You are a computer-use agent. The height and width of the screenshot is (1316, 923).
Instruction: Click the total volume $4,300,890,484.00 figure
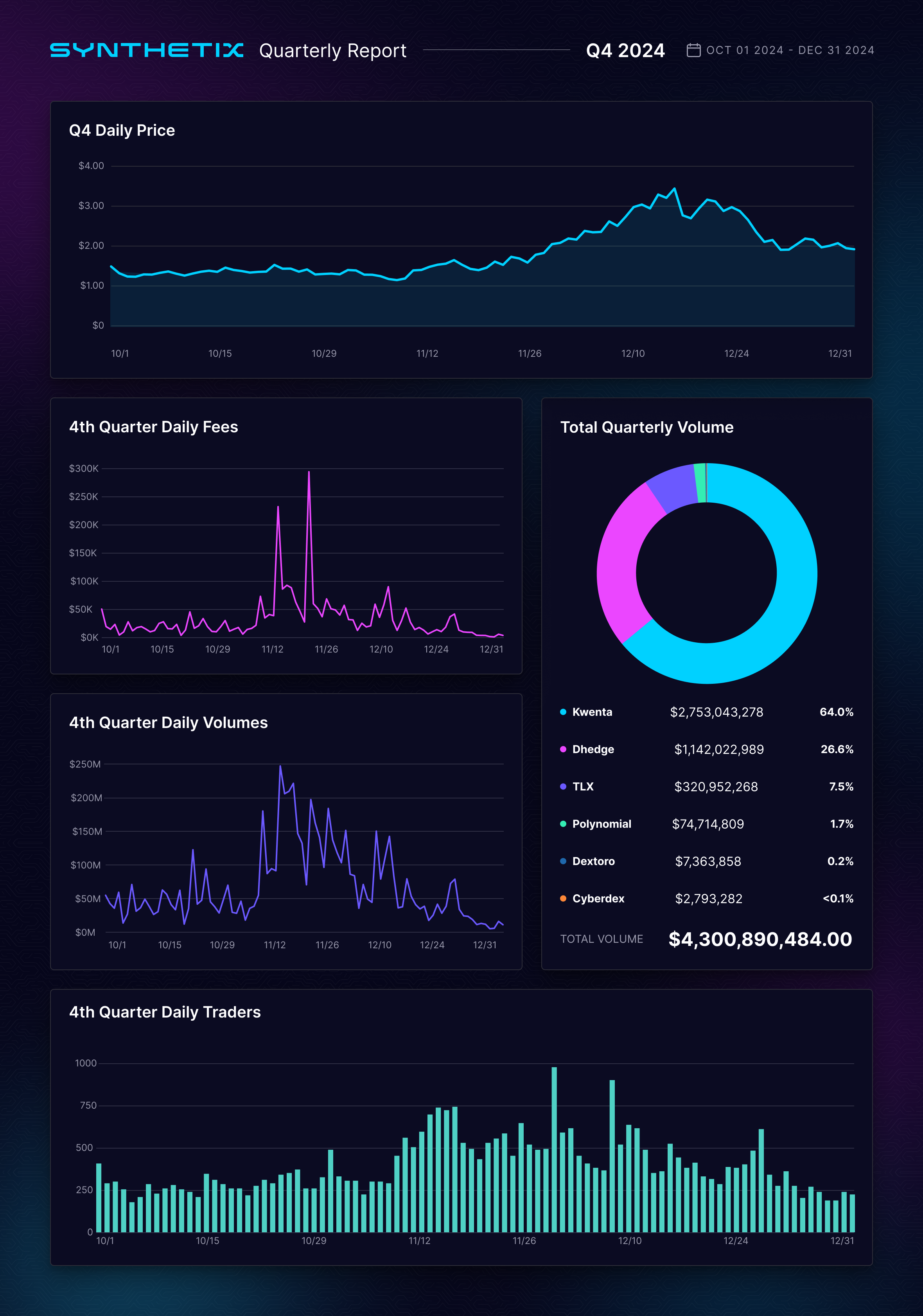tap(760, 939)
